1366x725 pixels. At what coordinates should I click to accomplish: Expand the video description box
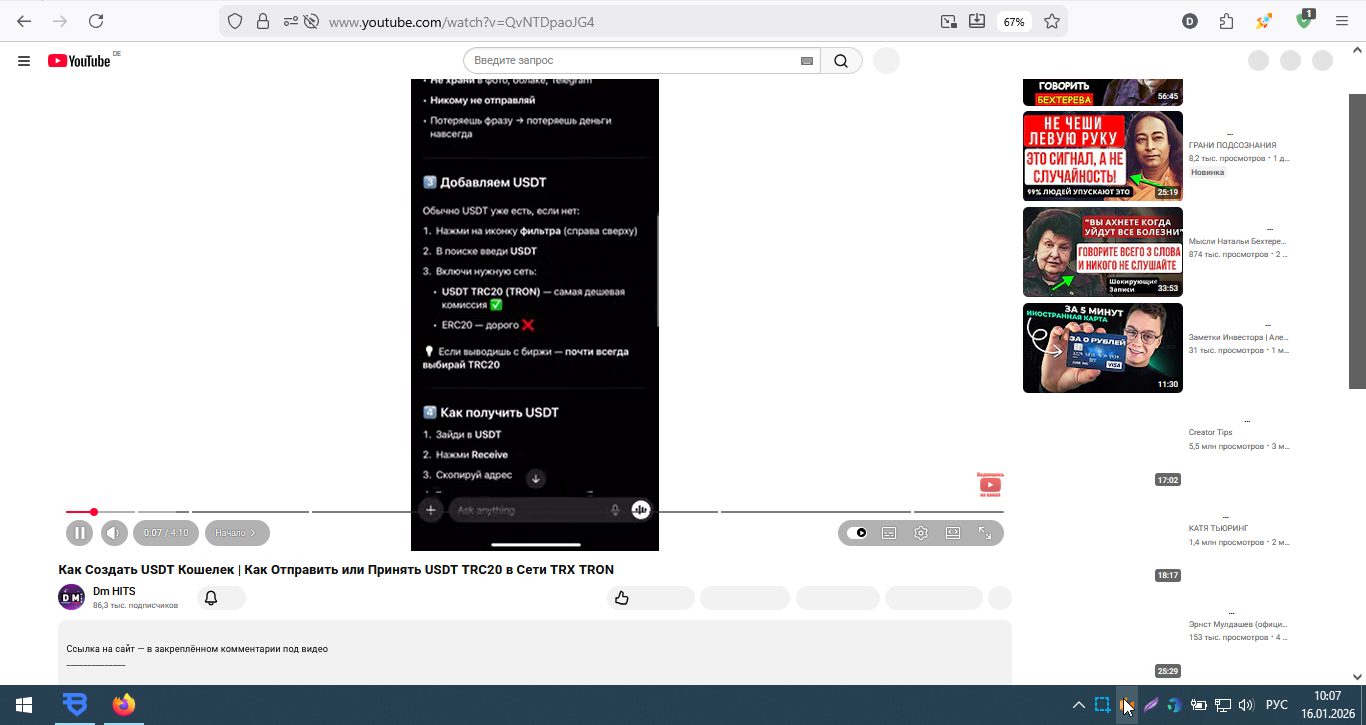tap(535, 652)
